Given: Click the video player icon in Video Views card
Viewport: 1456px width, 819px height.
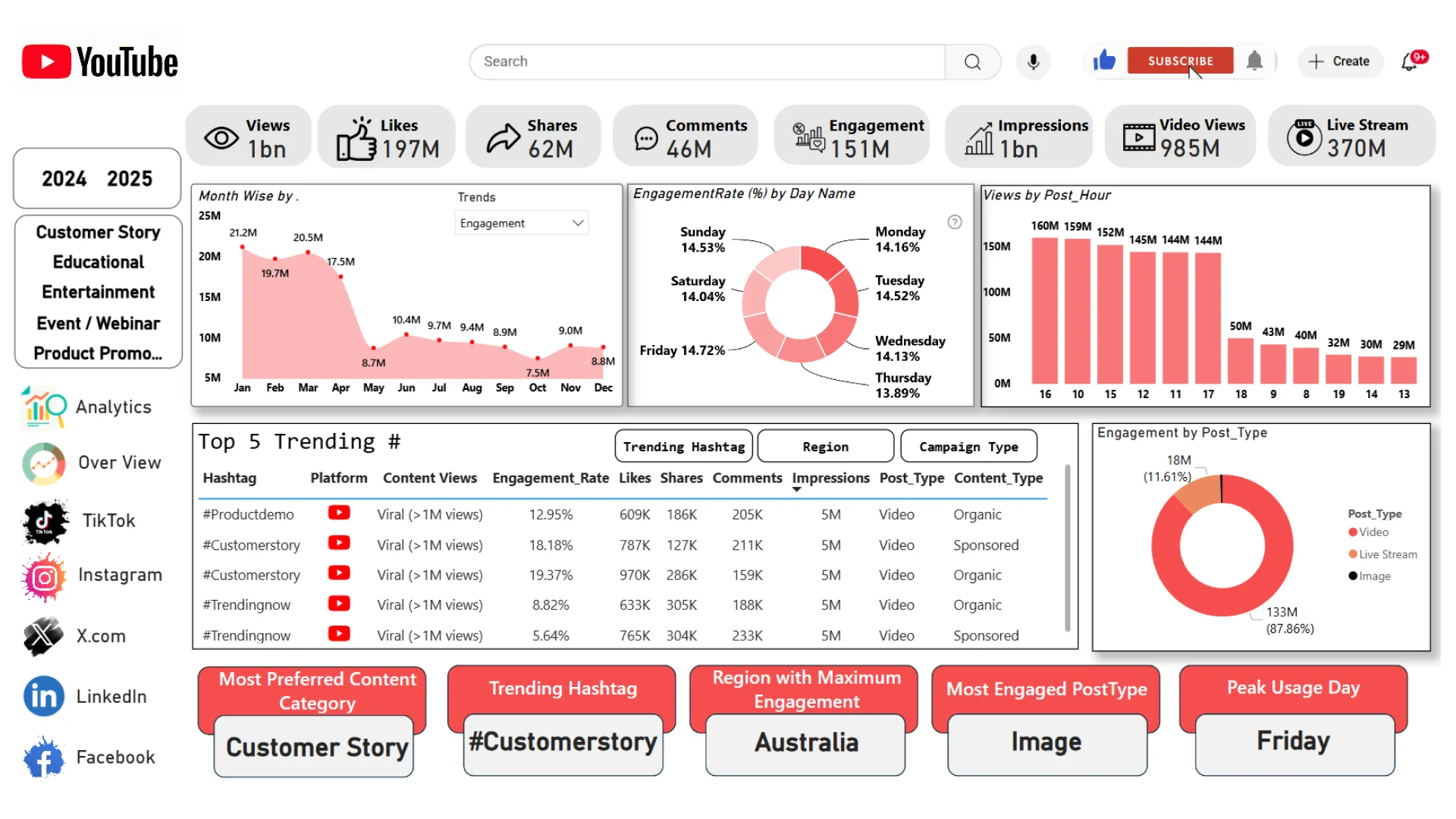Looking at the screenshot, I should [x=1138, y=137].
